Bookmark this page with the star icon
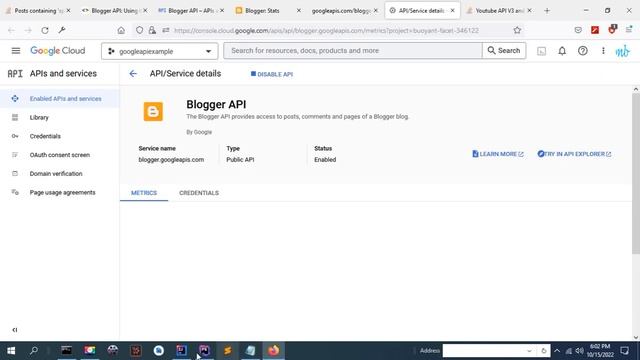Viewport: 640px width, 360px height. click(517, 30)
